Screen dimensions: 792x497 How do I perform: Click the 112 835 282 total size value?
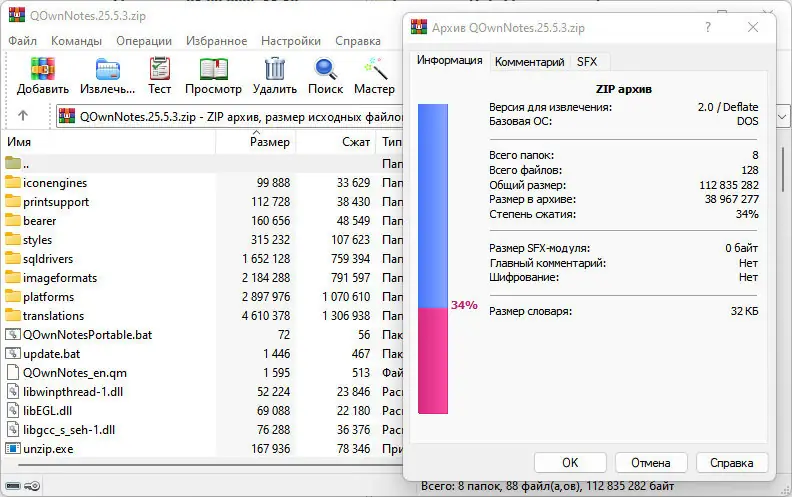[x=729, y=185]
